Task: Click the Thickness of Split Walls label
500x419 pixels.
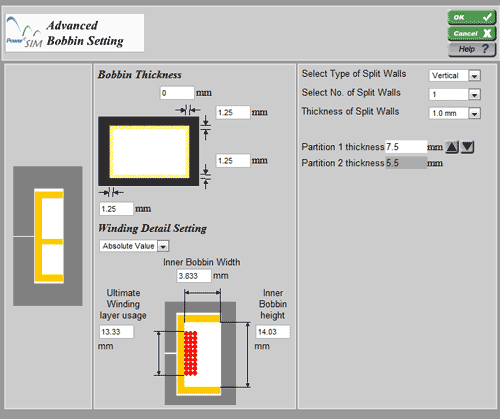Action: tap(350, 111)
